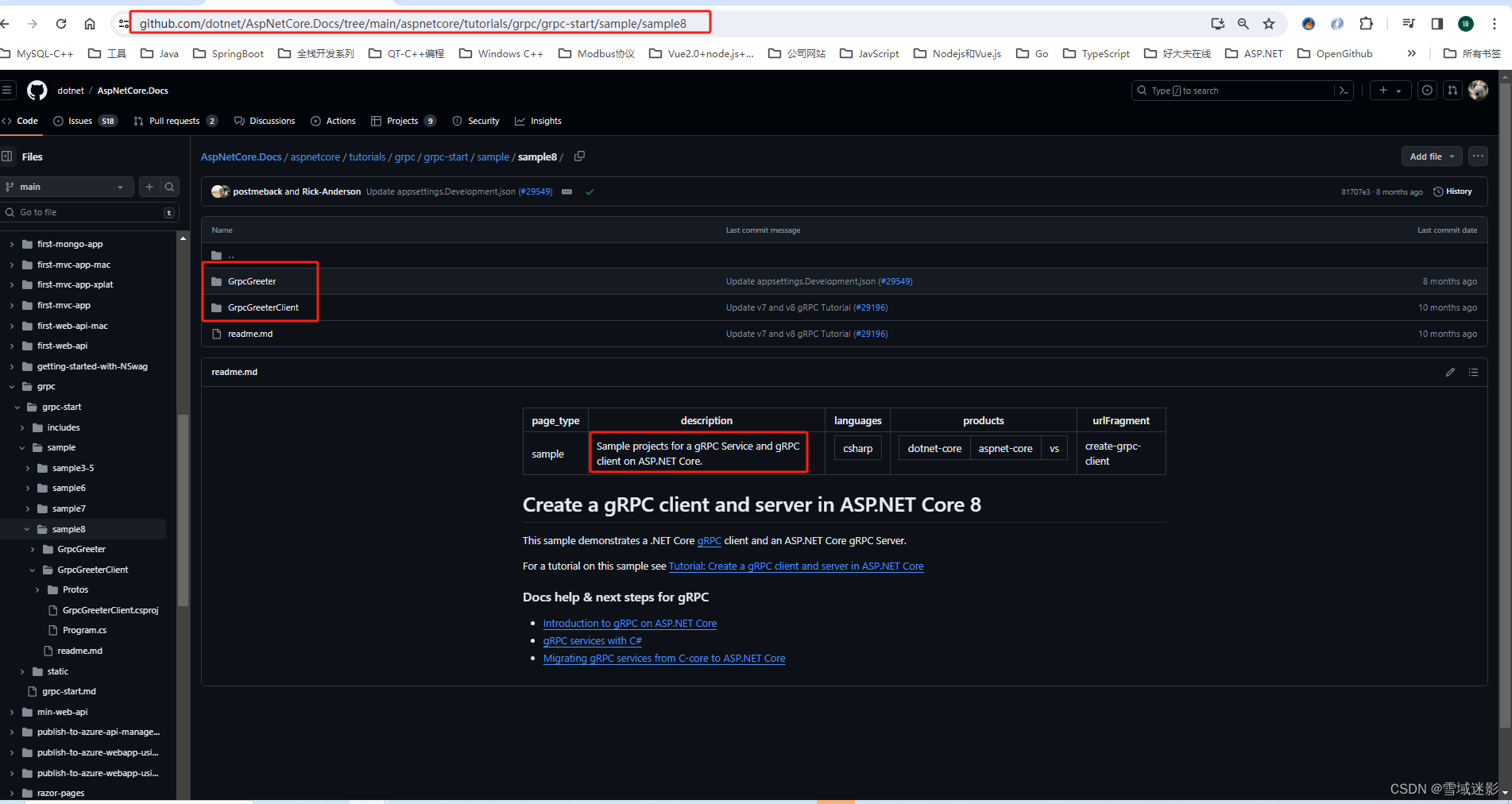Edit readme.md with the pencil icon
The image size is (1512, 804).
(1450, 372)
